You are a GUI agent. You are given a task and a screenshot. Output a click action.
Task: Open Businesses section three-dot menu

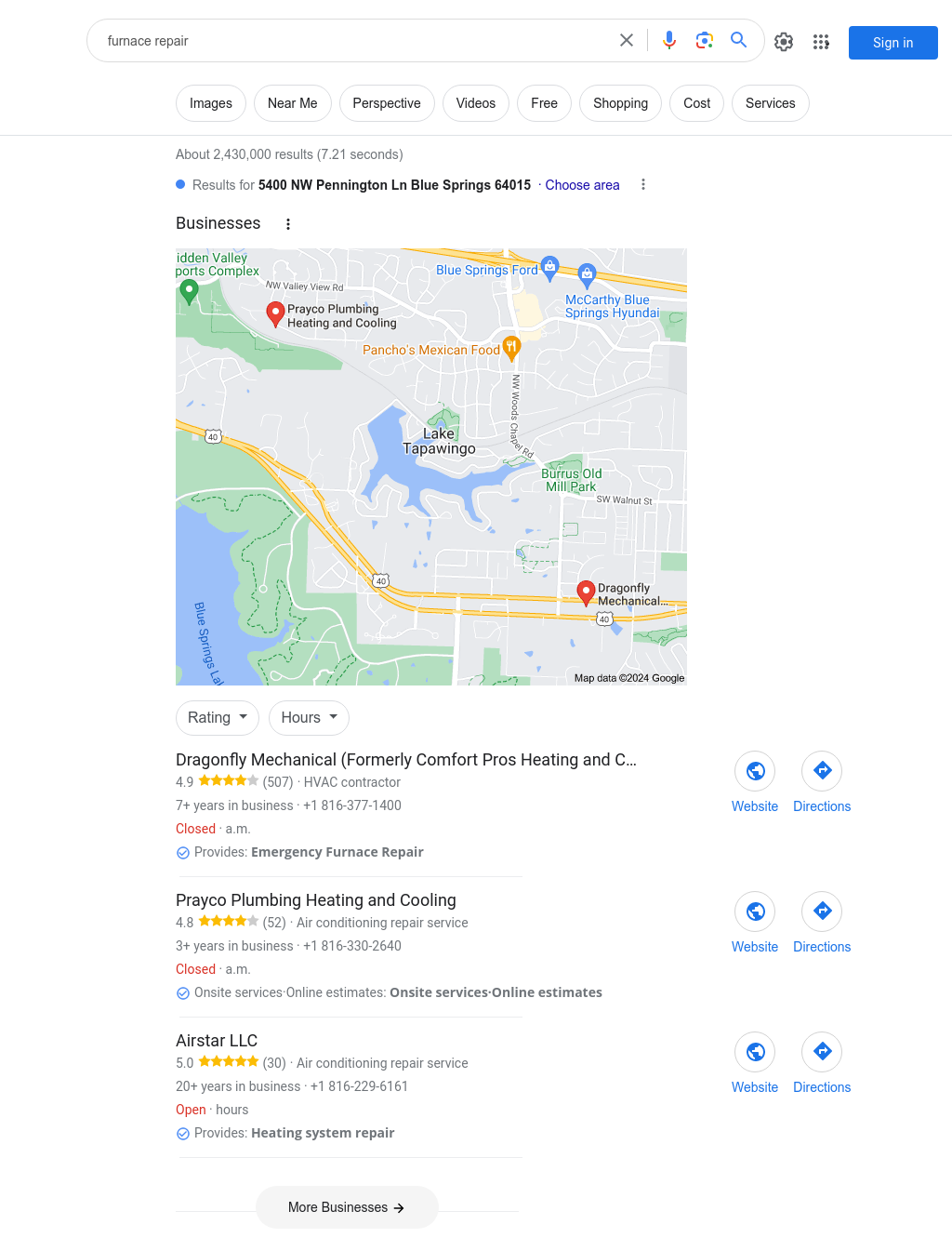(x=288, y=224)
